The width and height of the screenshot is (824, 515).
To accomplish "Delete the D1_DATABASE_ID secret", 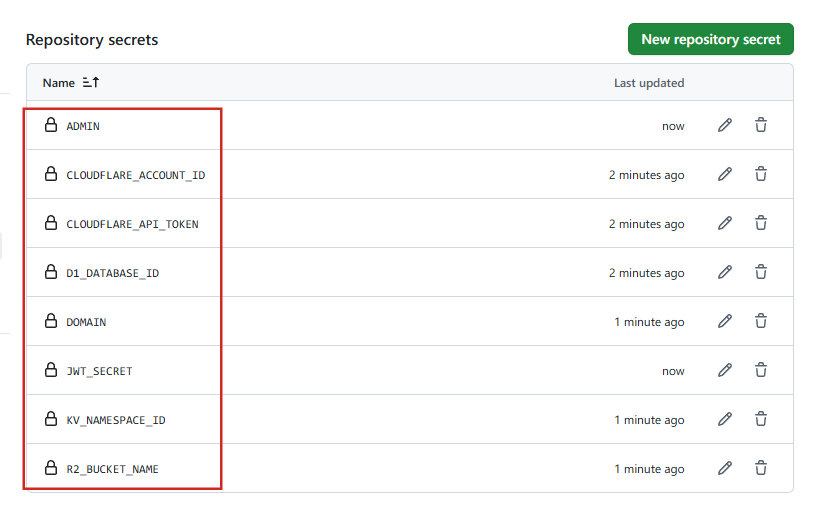I will 761,272.
